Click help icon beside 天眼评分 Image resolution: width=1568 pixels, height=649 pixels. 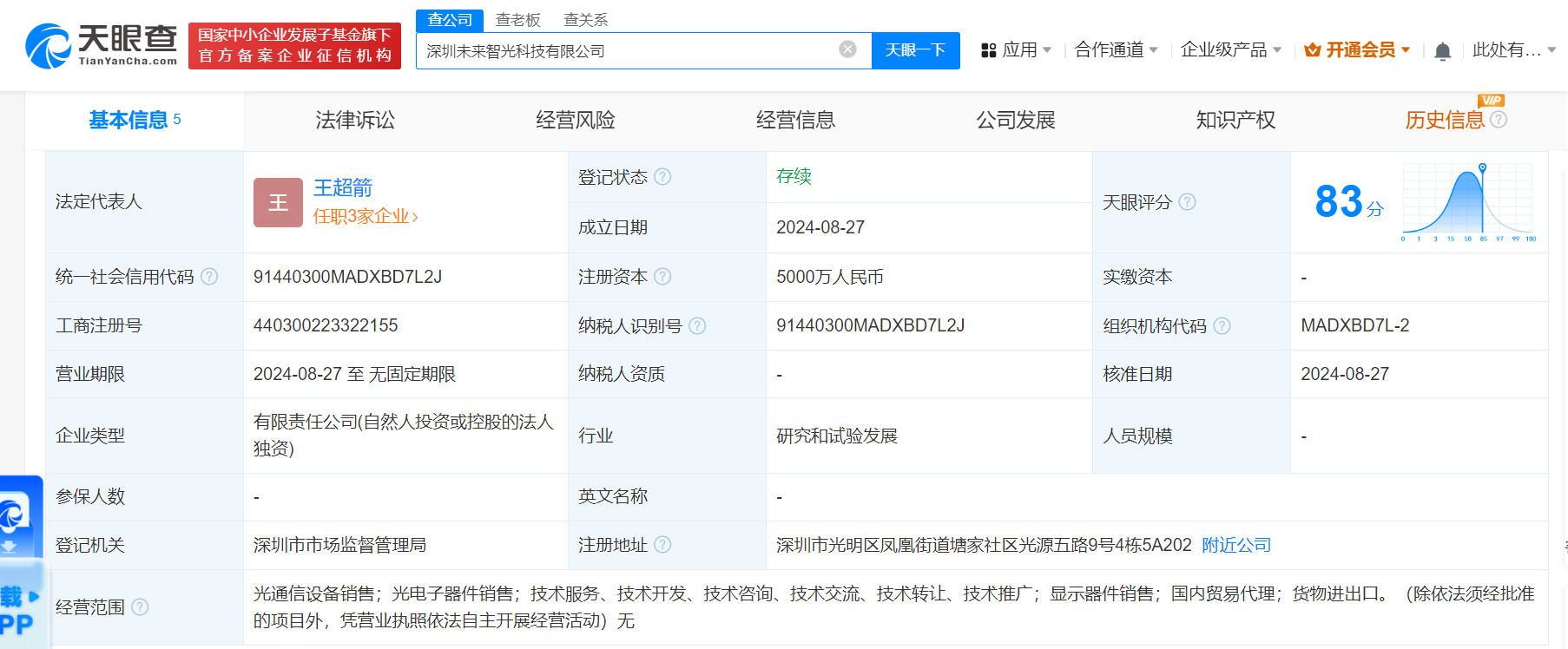1187,202
